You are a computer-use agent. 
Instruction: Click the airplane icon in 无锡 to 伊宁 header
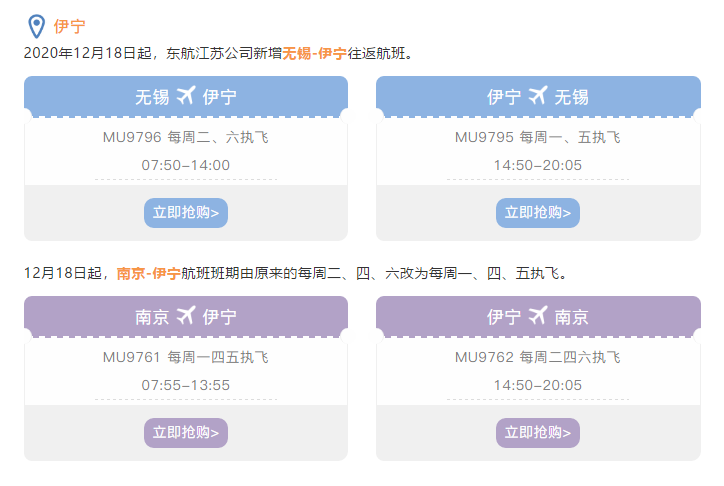186,96
